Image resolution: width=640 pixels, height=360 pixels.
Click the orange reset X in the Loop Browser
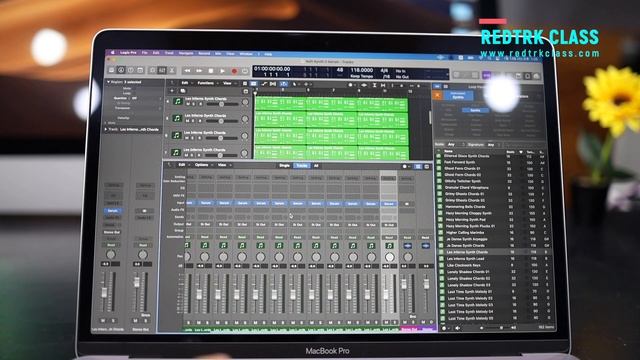[437, 95]
